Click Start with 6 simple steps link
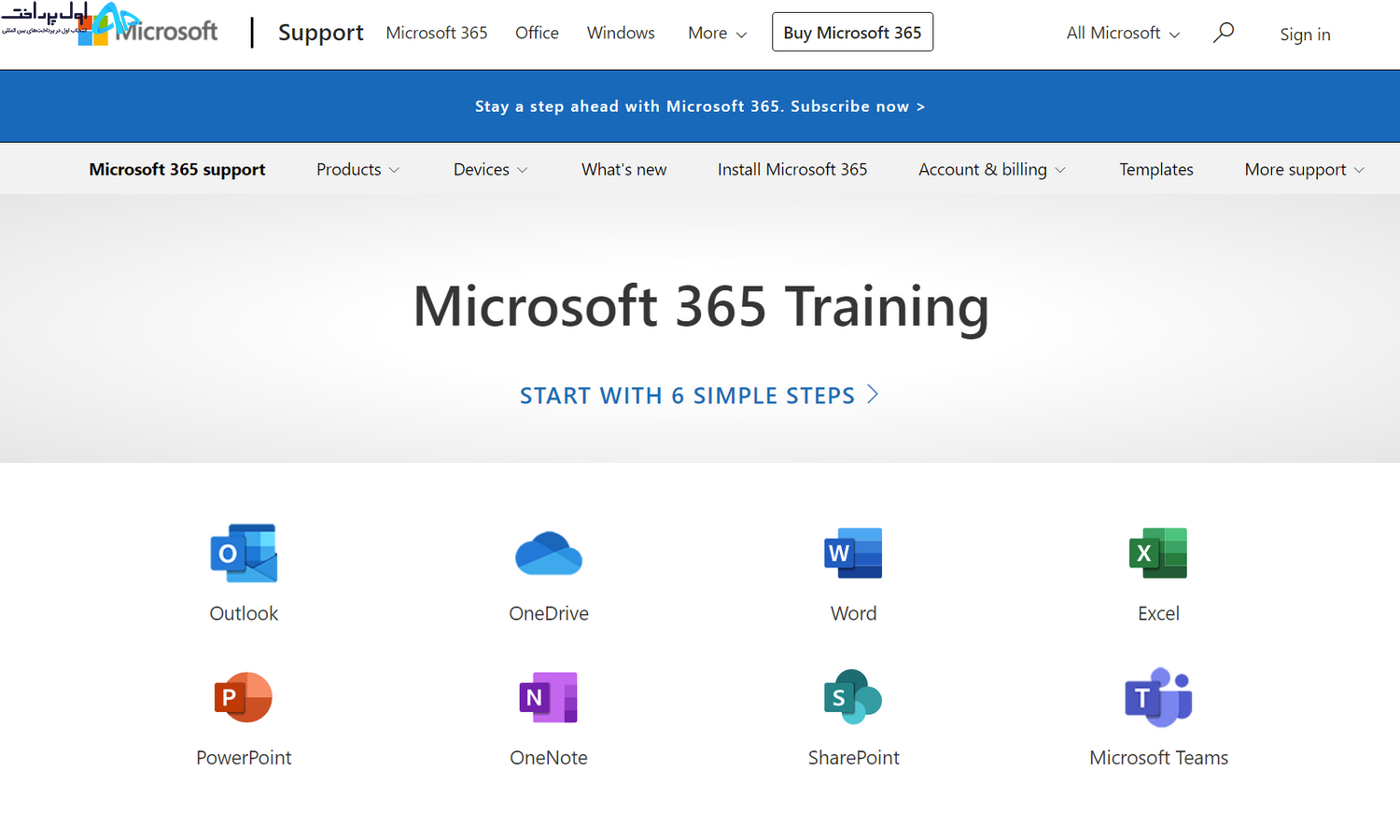1400x840 pixels. tap(699, 396)
